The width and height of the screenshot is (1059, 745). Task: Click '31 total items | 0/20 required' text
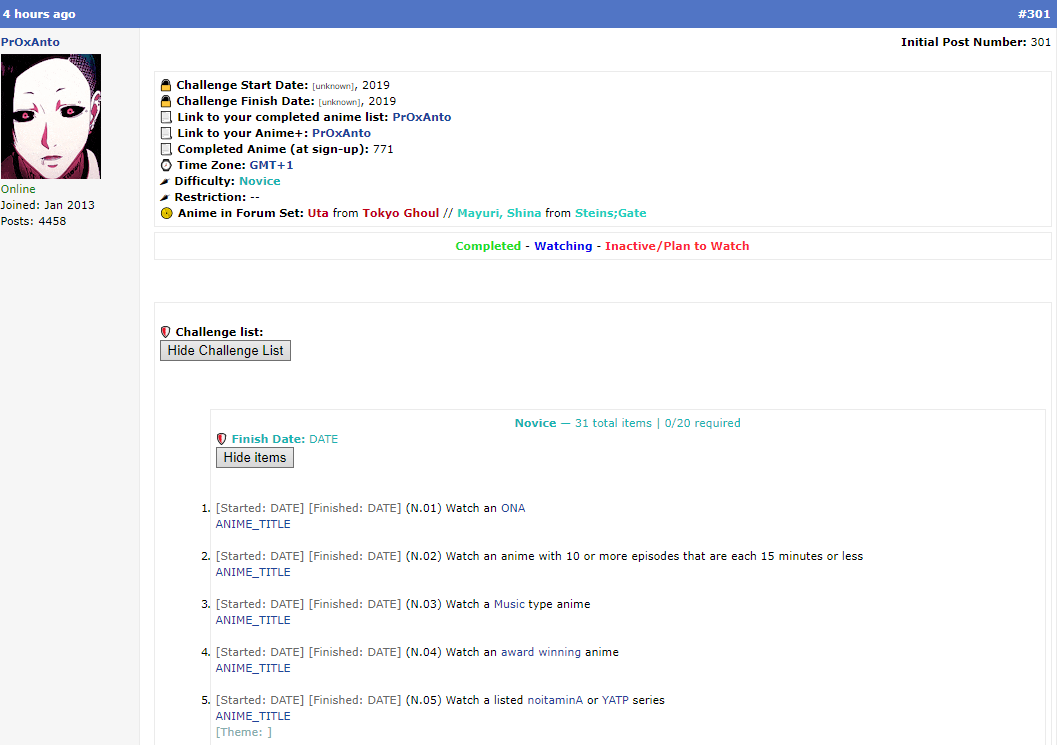point(658,423)
